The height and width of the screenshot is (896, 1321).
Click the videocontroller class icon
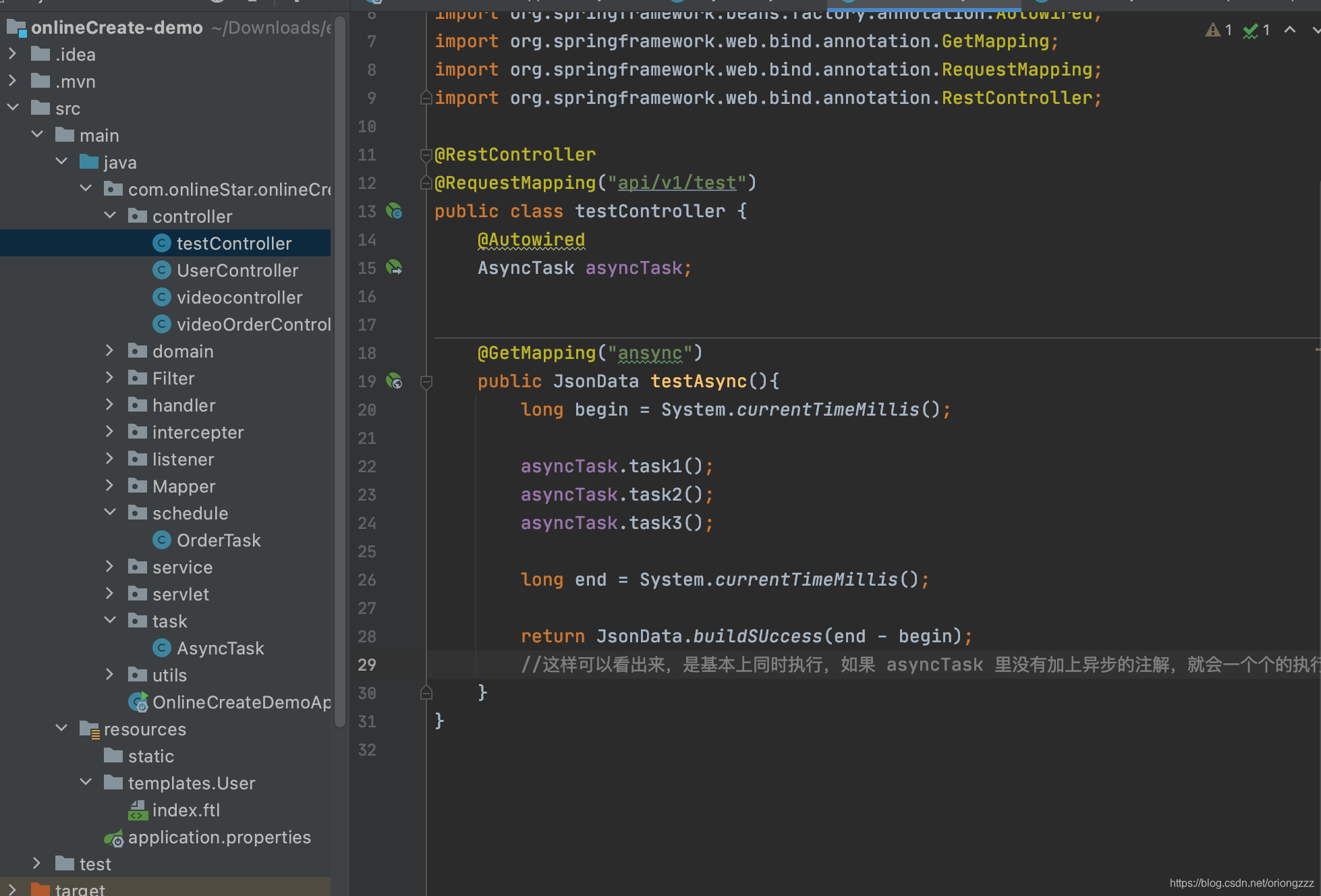pyautogui.click(x=162, y=297)
